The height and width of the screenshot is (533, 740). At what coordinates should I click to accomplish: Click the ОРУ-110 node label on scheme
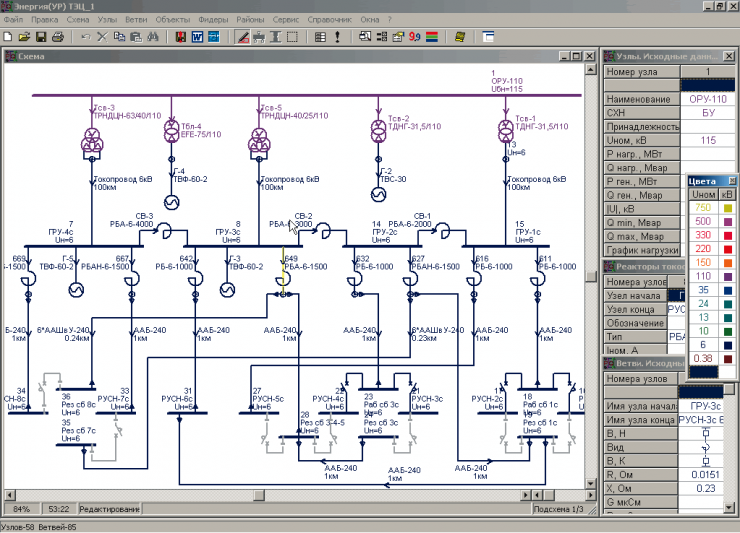coord(507,81)
